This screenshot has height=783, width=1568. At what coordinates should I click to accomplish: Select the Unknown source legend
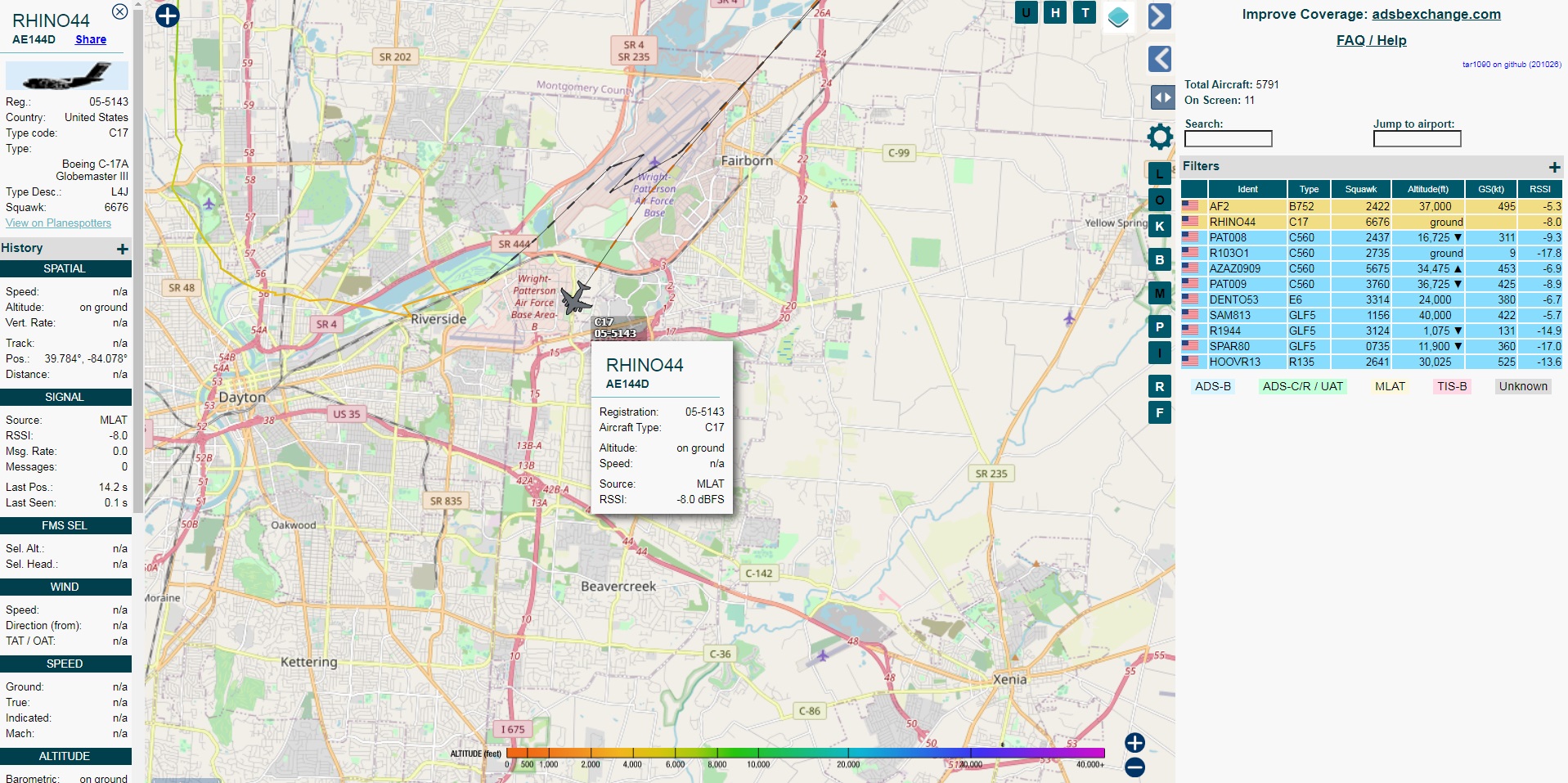1523,386
